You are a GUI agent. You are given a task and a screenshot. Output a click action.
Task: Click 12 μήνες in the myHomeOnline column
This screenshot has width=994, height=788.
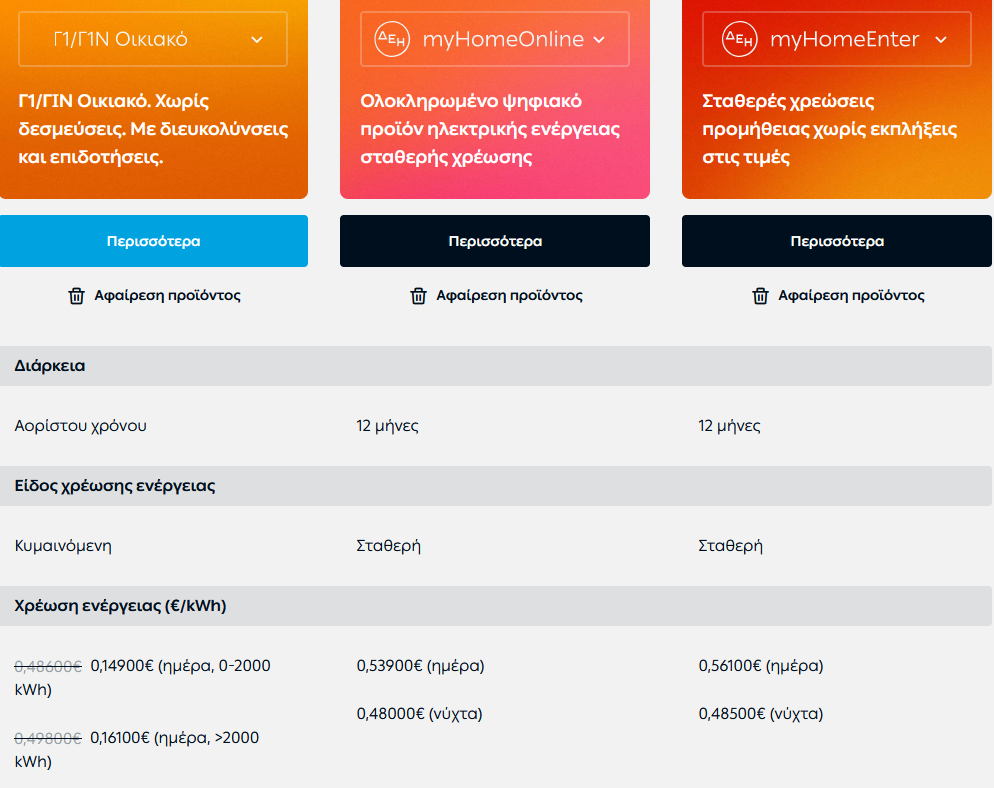click(x=387, y=425)
